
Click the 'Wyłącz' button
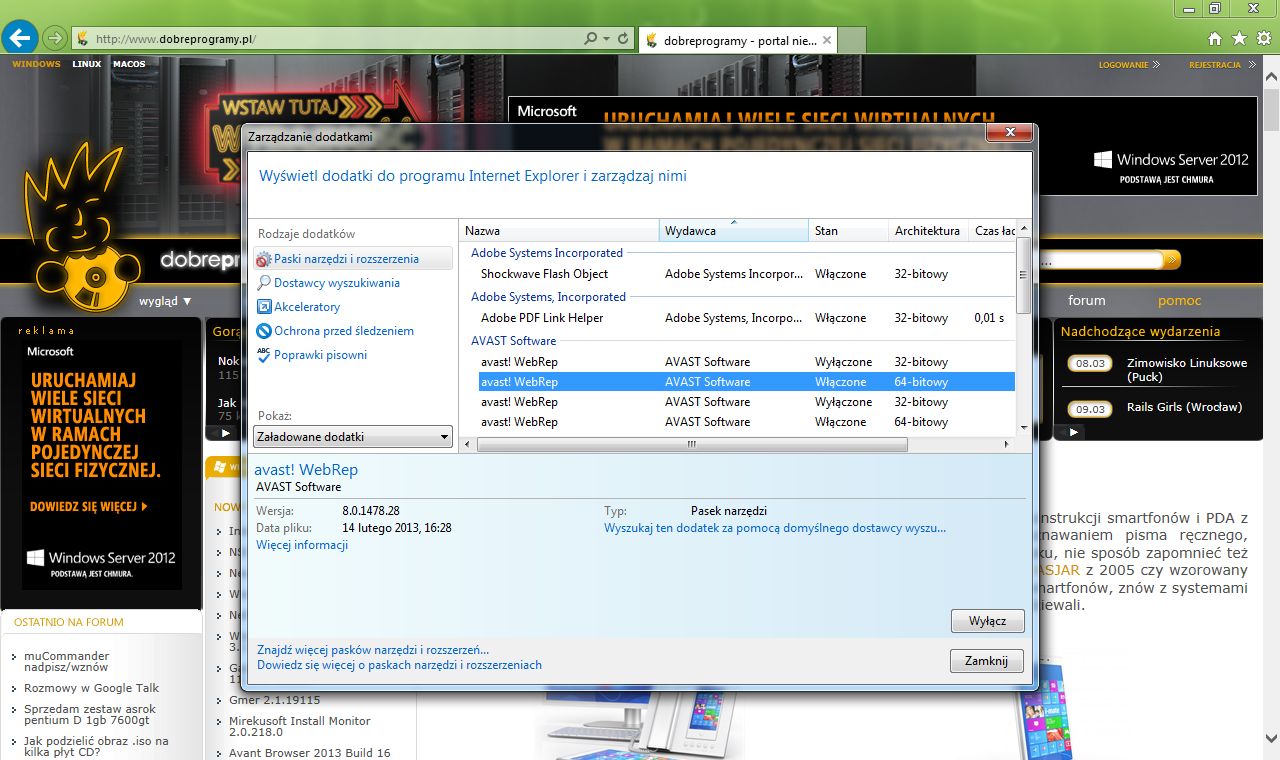click(988, 621)
